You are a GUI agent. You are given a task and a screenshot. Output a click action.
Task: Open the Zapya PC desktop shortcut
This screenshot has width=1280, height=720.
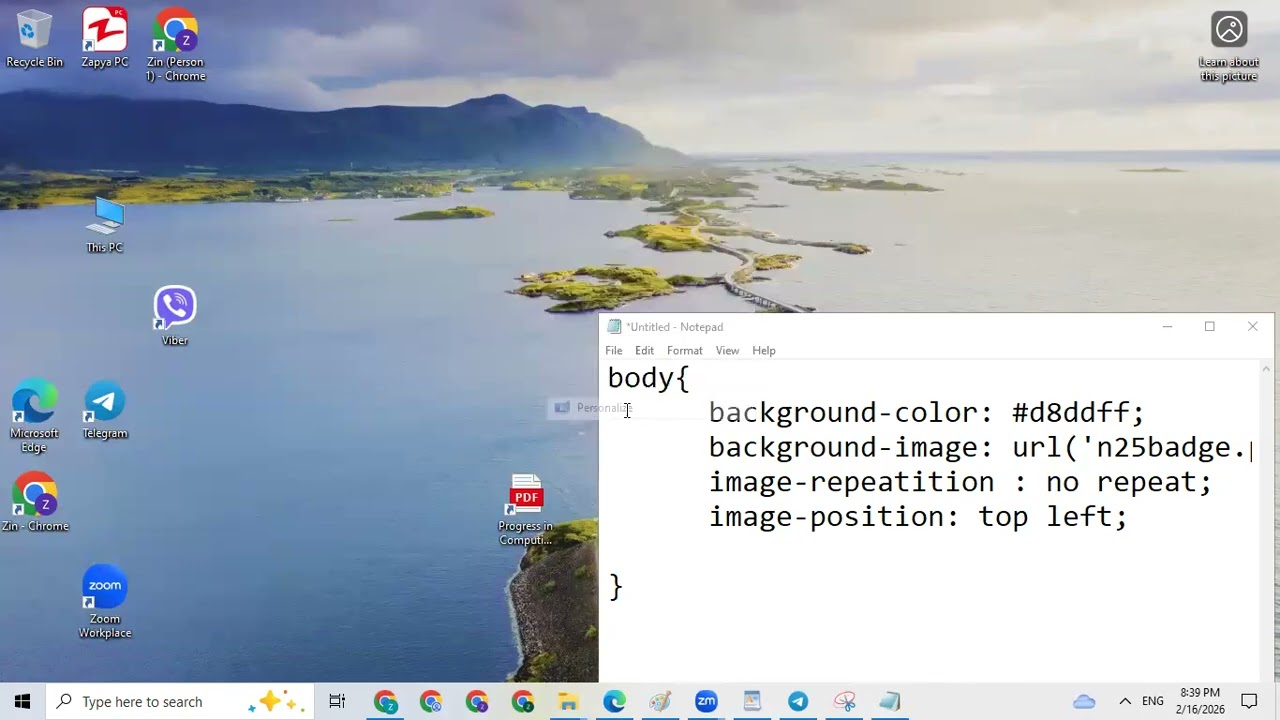(x=105, y=40)
